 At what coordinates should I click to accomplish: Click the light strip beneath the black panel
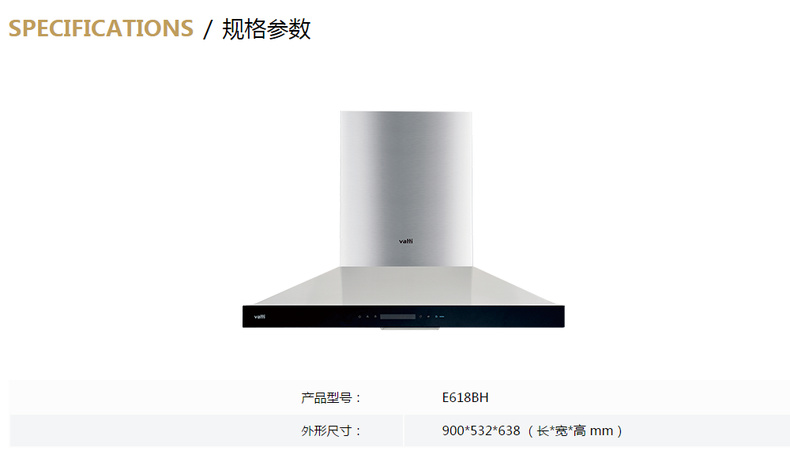(410, 328)
